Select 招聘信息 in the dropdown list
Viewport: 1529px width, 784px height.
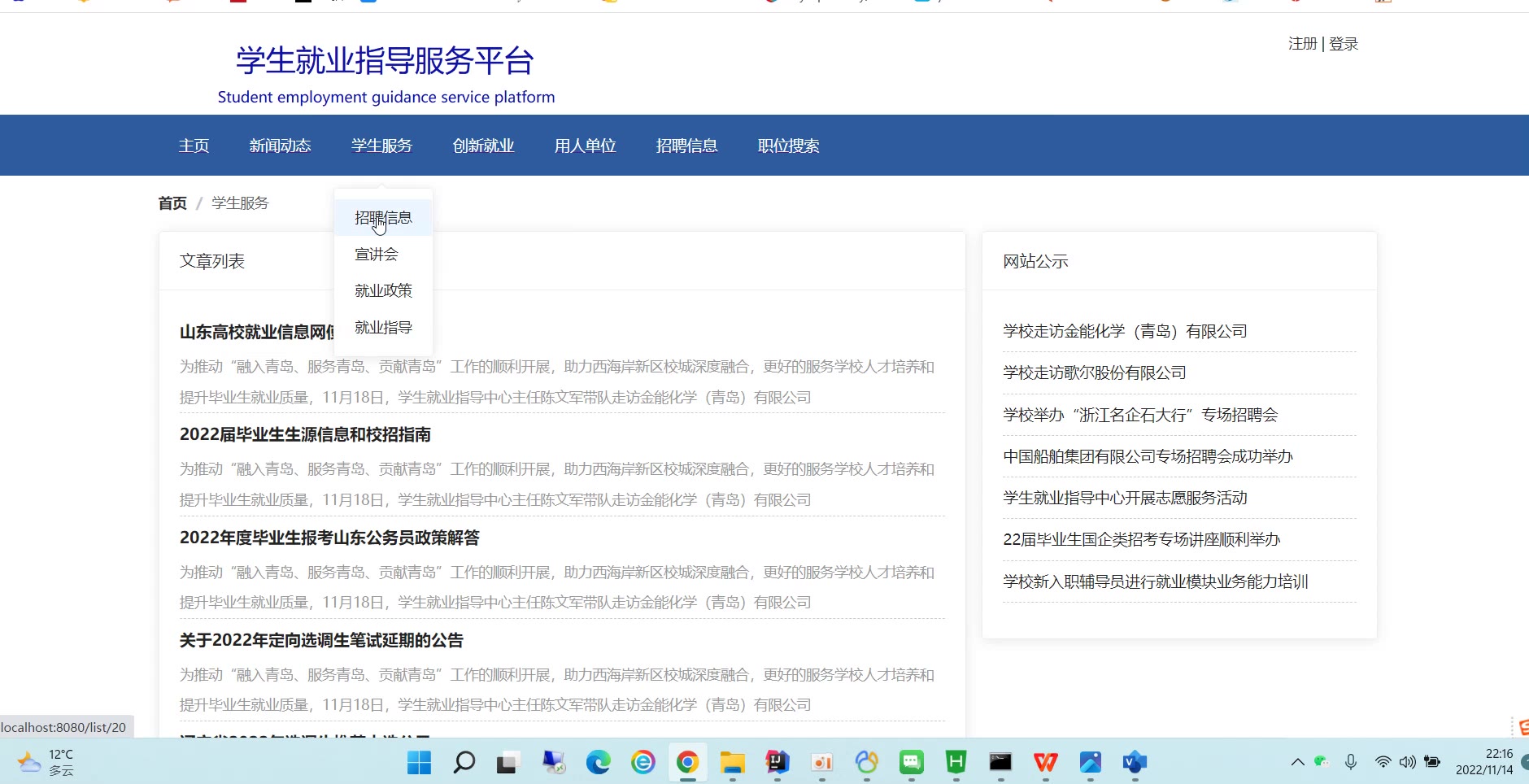[x=383, y=218]
